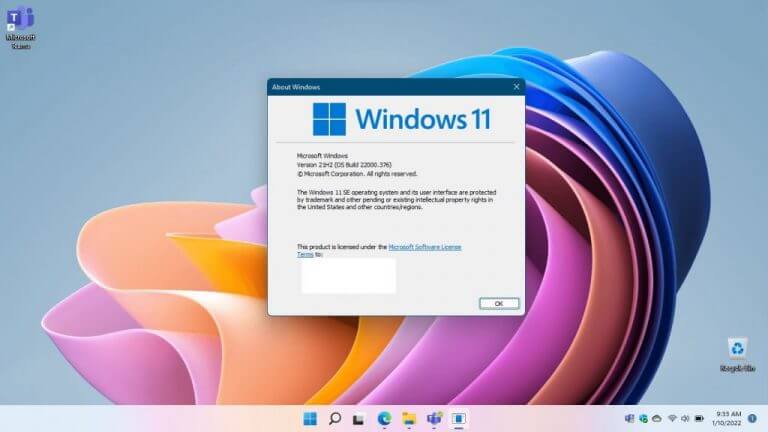Click the volume speaker tray icon
Image resolution: width=768 pixels, height=432 pixels.
[x=685, y=419]
